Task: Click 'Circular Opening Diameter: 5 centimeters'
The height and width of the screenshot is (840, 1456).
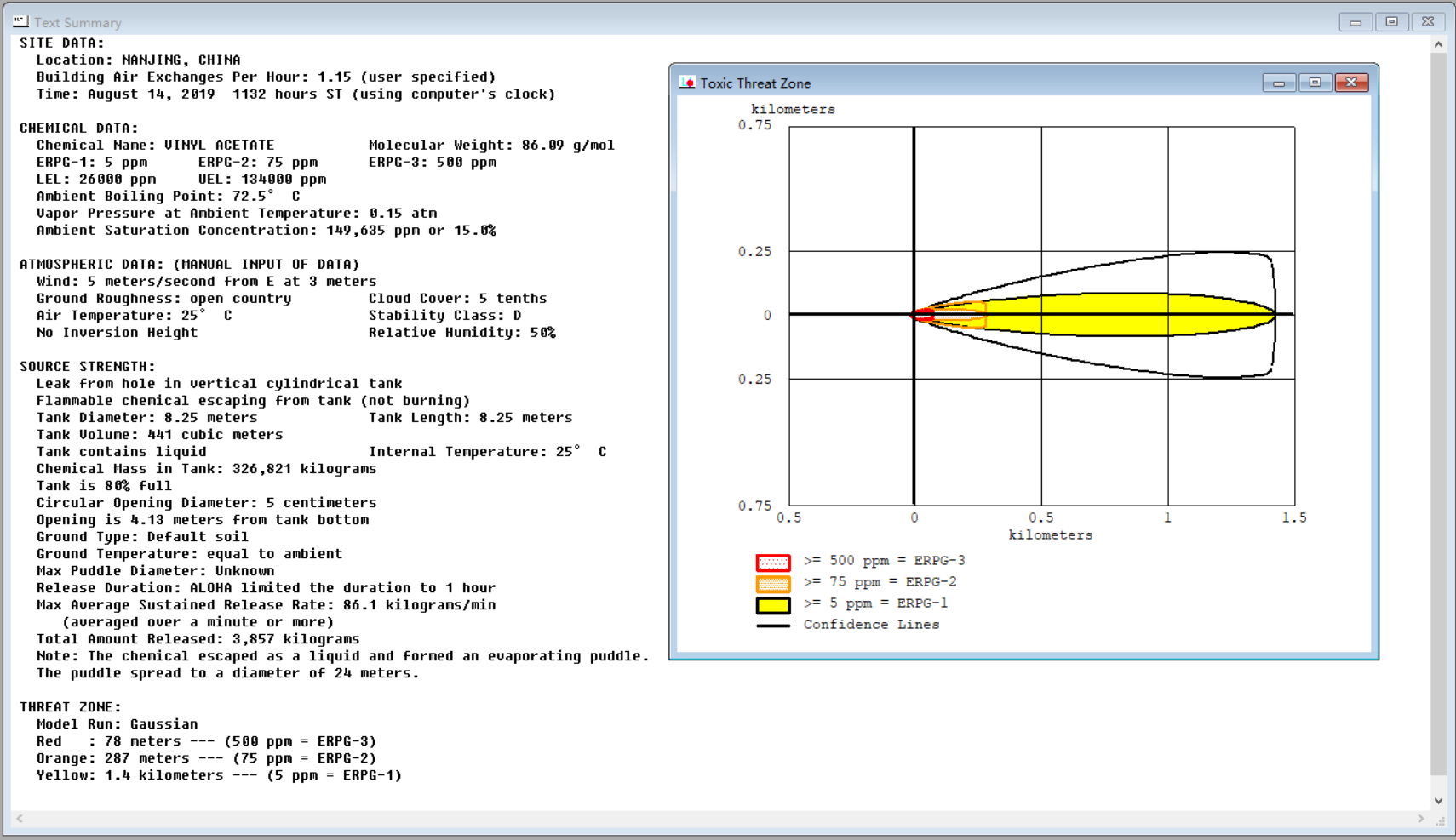Action: click(207, 503)
